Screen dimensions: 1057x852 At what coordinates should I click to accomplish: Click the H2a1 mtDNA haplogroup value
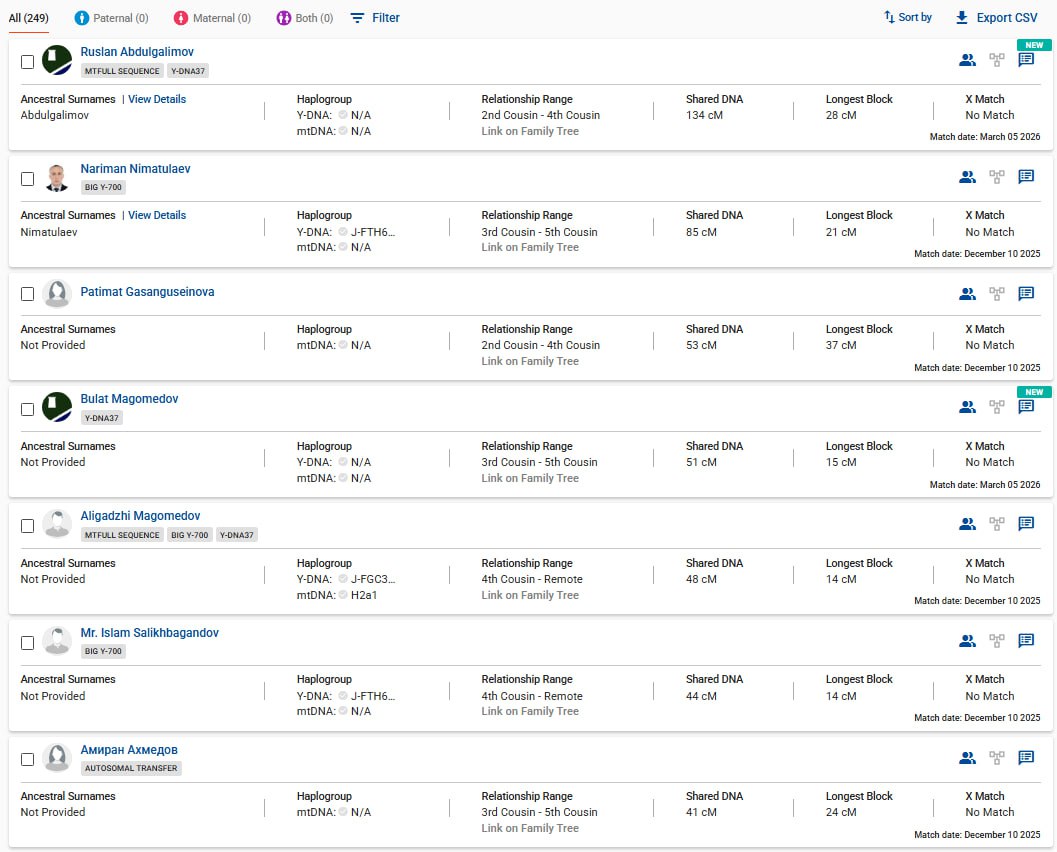pos(364,595)
